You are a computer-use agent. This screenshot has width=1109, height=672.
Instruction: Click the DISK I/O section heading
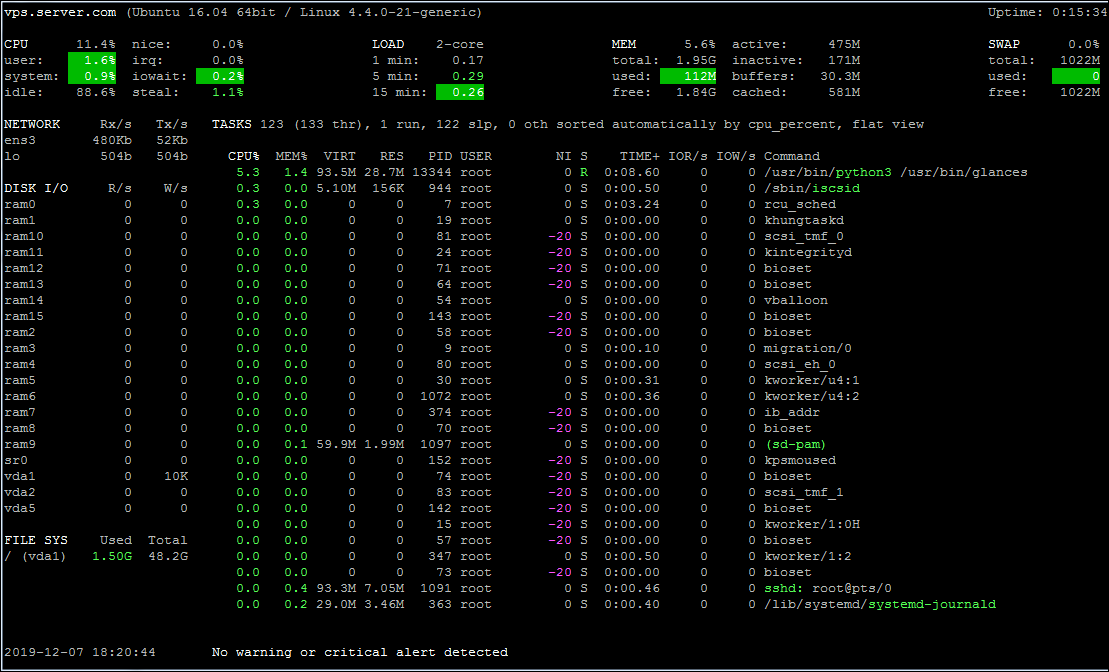(x=36, y=189)
